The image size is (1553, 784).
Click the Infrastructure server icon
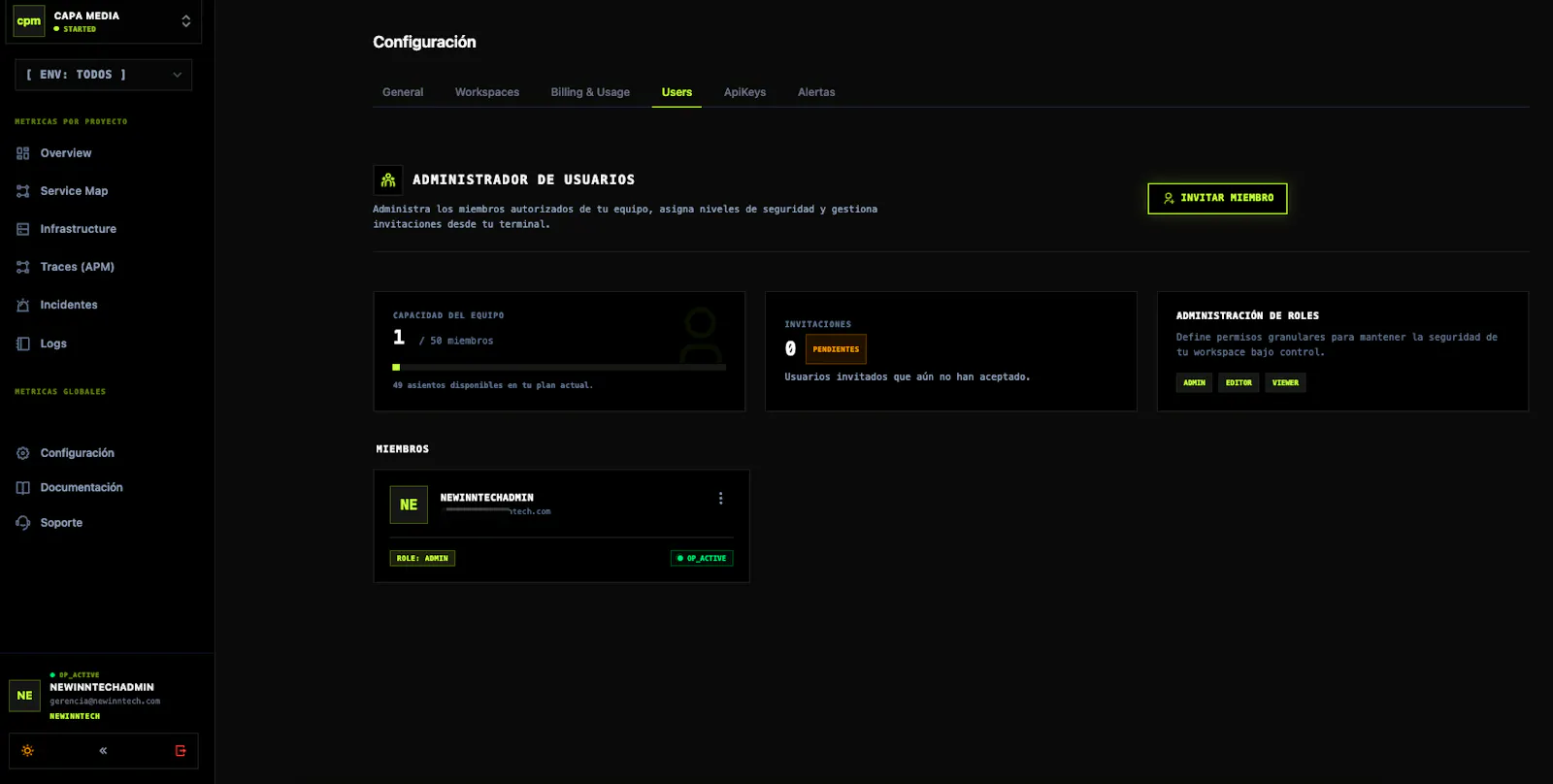click(x=23, y=229)
